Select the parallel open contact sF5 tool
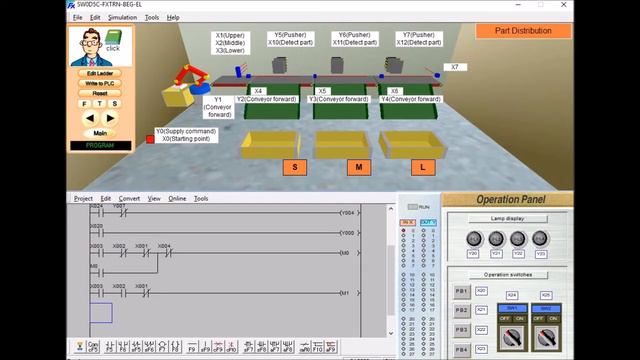Viewport: 640px width, 360px height. pyautogui.click(x=136, y=347)
